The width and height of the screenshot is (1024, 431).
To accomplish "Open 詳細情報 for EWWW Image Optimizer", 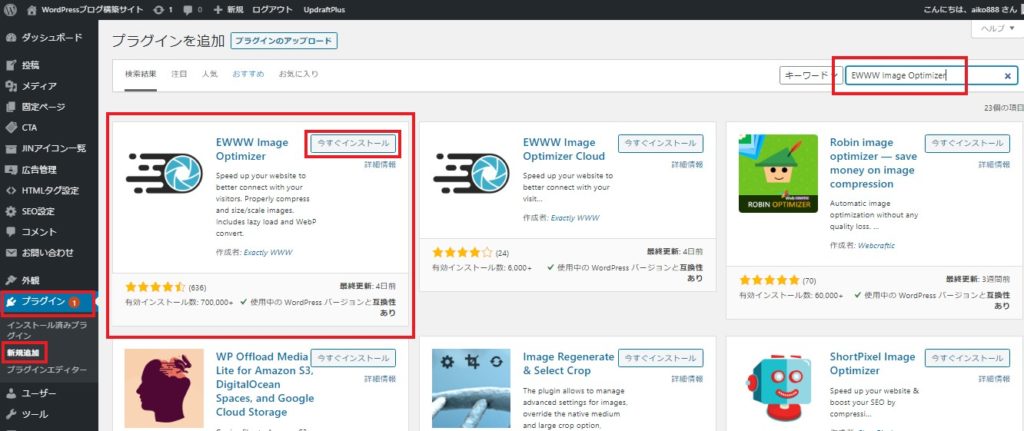I will click(379, 165).
